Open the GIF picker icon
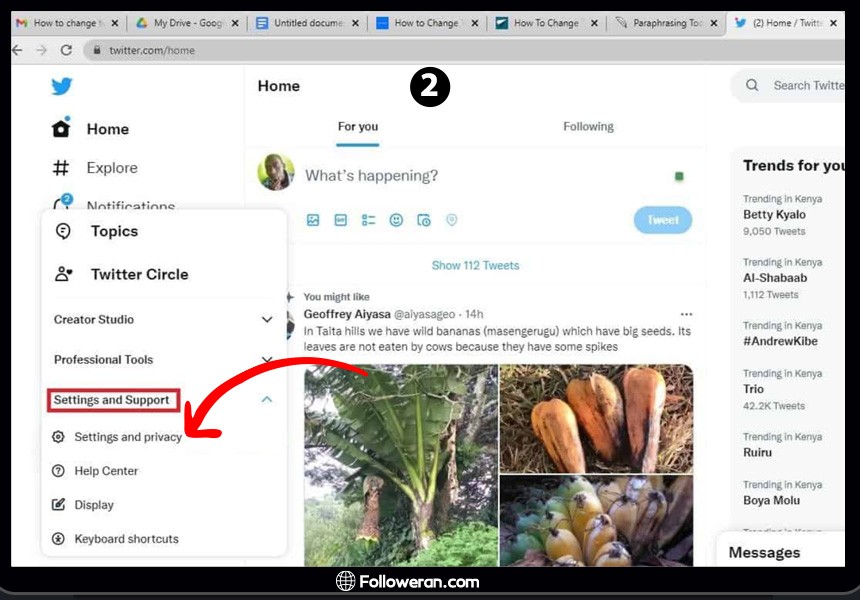This screenshot has width=860, height=600. [x=341, y=220]
